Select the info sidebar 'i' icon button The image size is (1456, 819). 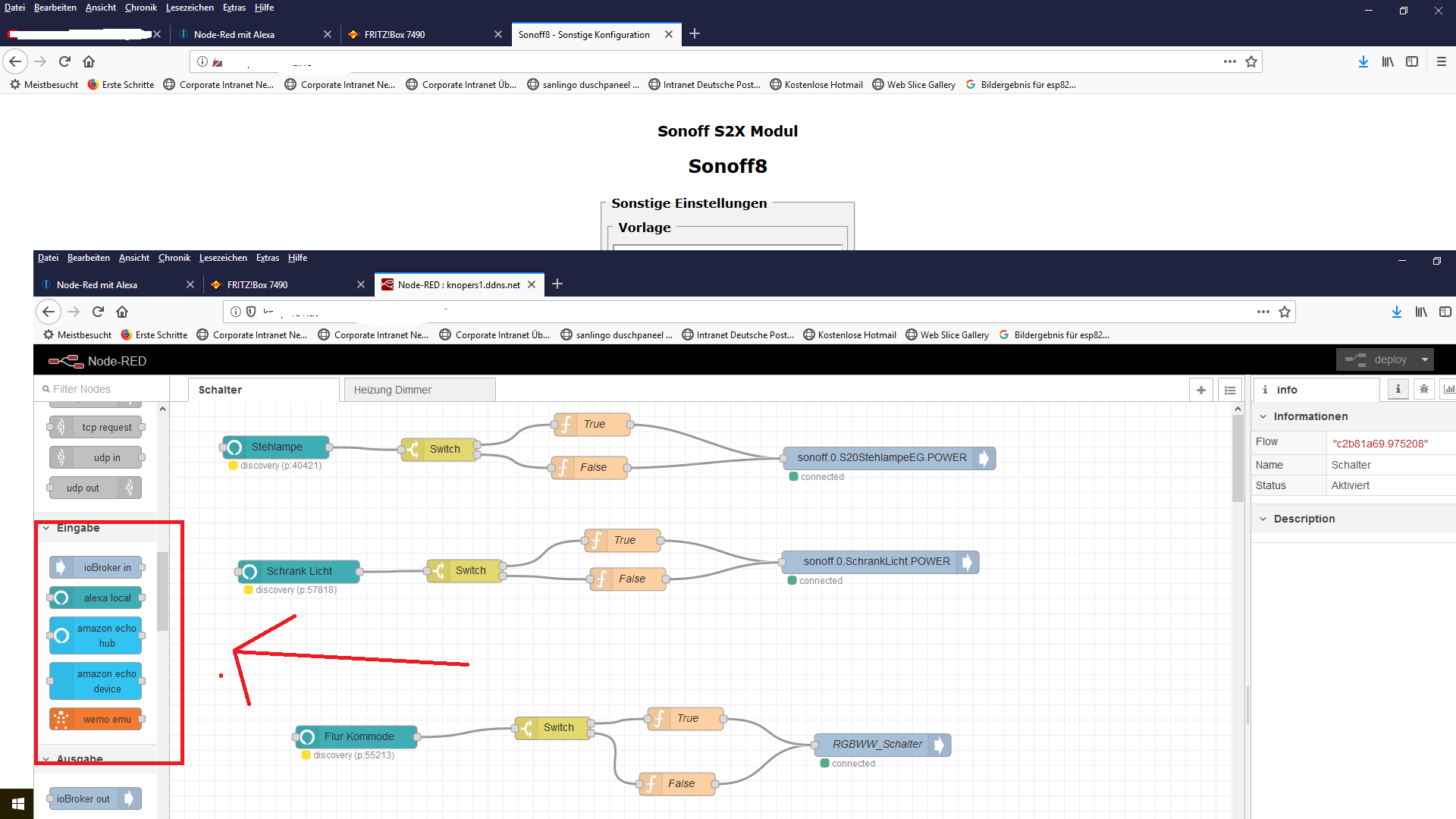pos(1398,389)
